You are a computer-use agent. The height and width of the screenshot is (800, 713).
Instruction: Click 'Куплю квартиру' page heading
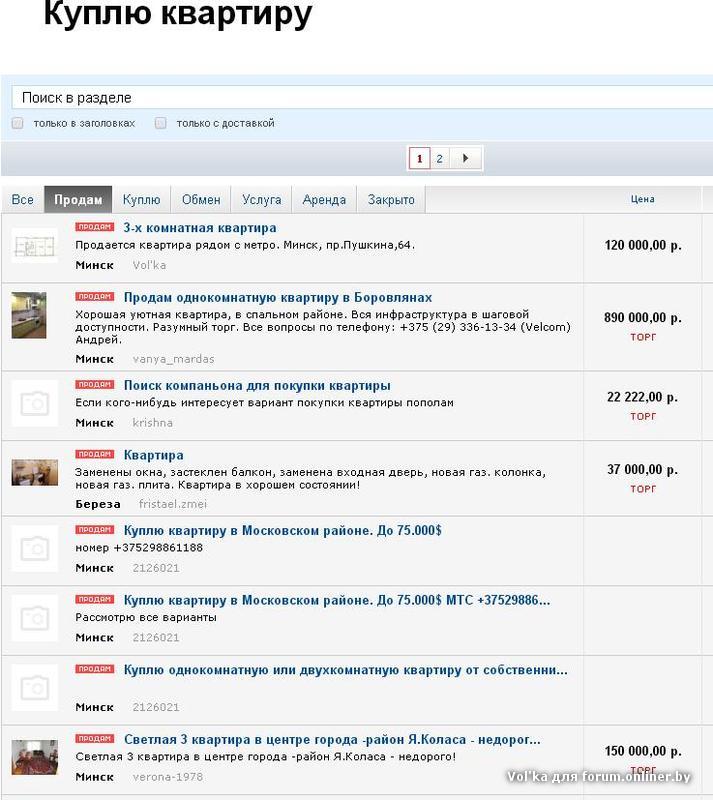(x=178, y=14)
